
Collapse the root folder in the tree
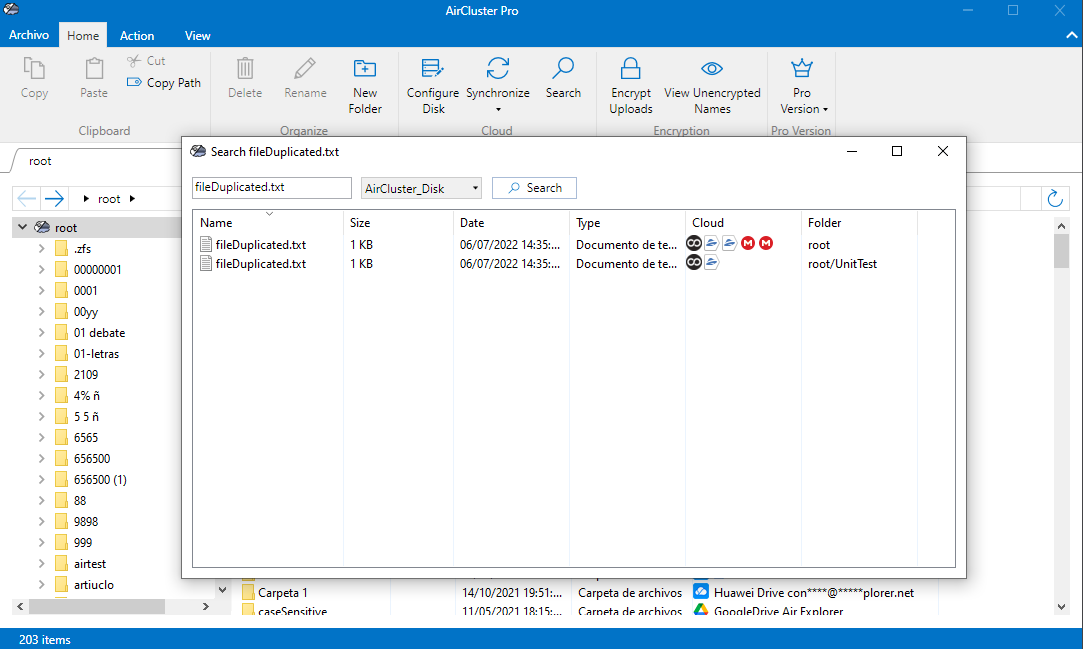pyautogui.click(x=22, y=227)
